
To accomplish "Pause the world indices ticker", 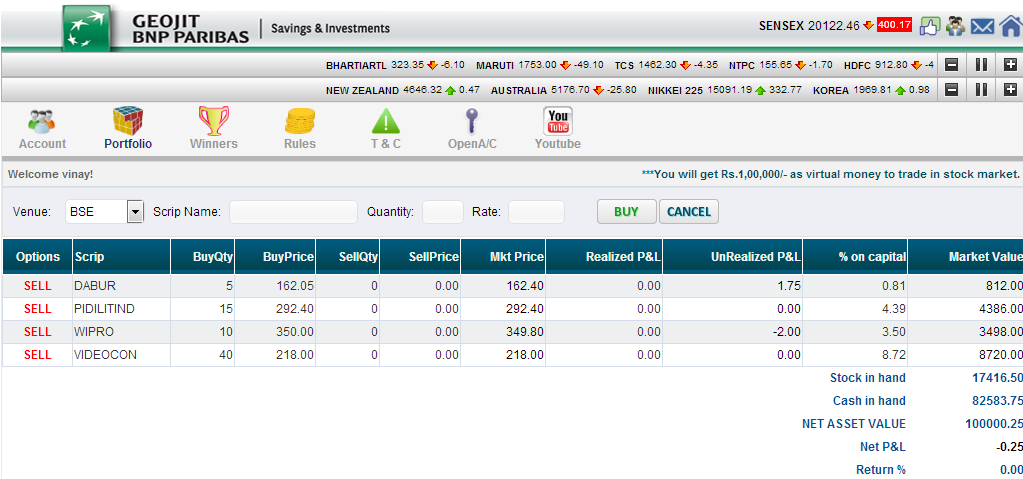I will point(981,89).
